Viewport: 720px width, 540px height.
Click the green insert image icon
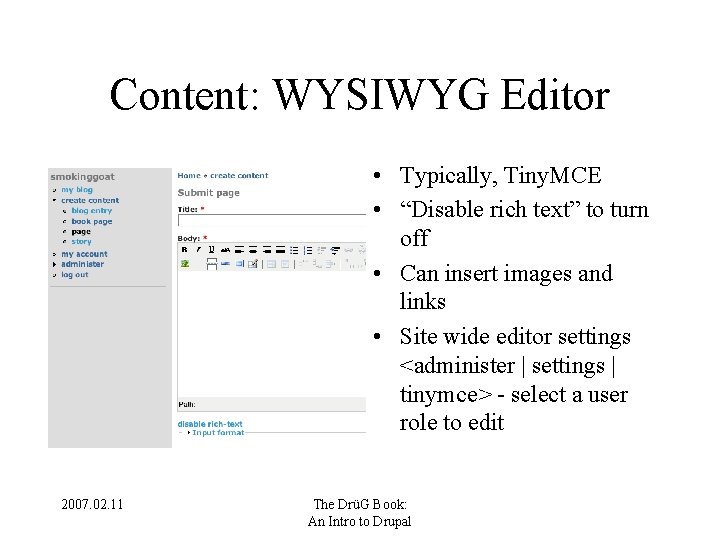pyautogui.click(x=185, y=264)
